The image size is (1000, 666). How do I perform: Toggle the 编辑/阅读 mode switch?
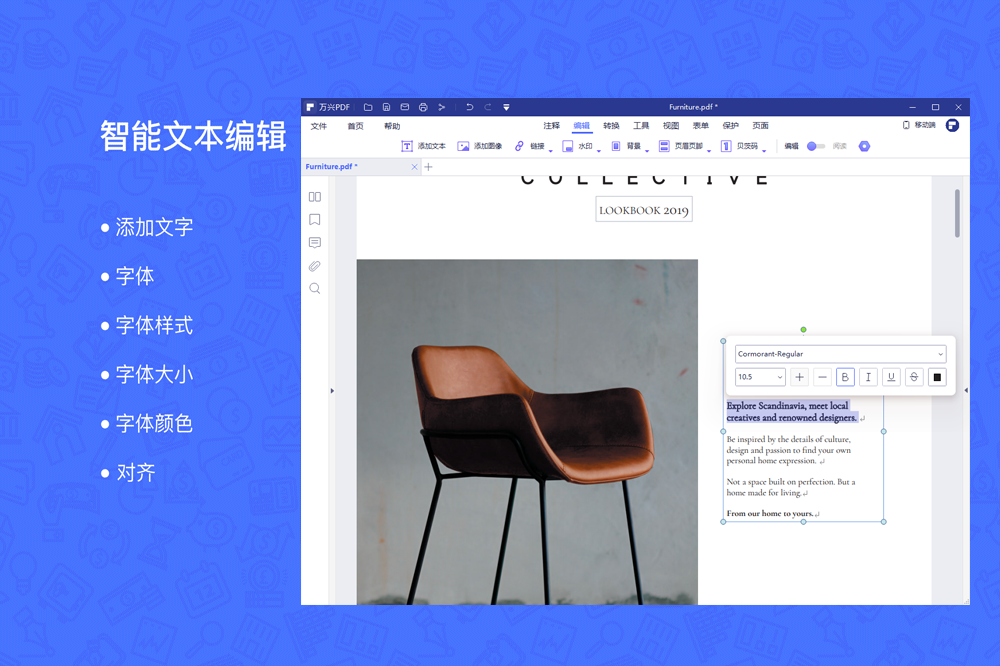816,146
